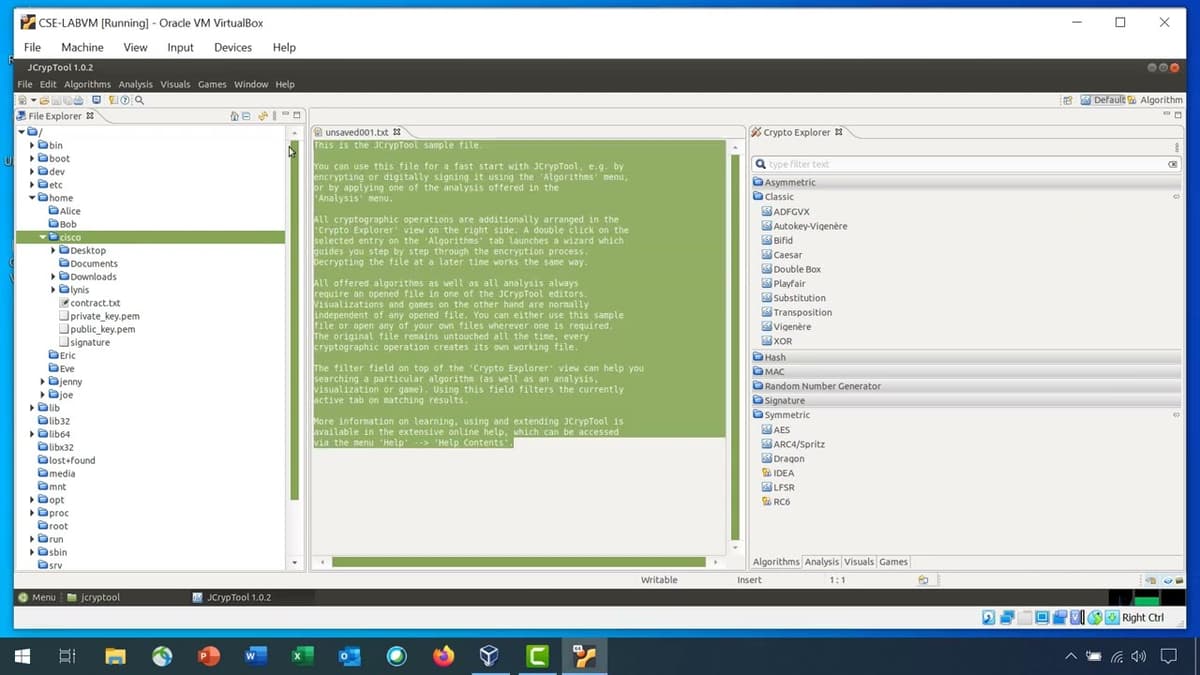Screen dimensions: 1200x675
Task: Click the help question mark toolbar icon
Action: 126,100
